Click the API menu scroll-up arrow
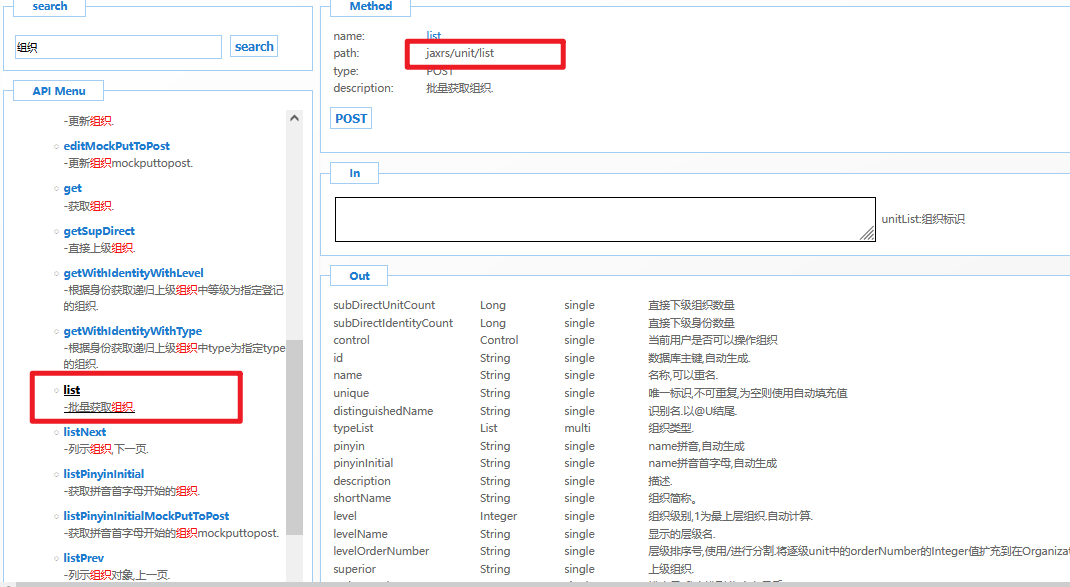 coord(295,118)
